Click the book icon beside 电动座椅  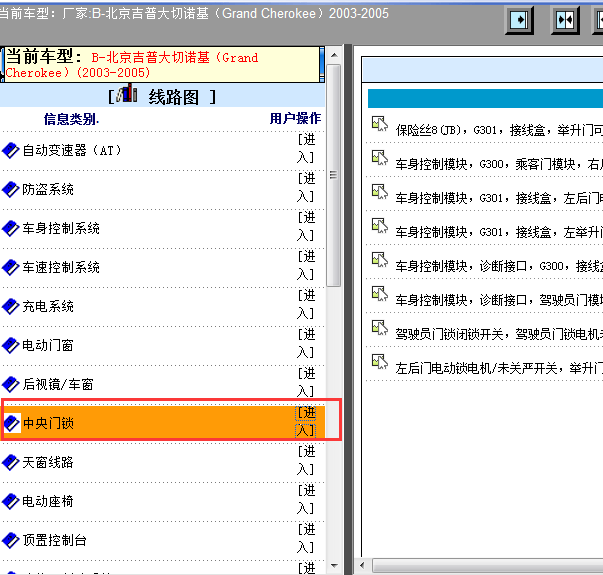(x=10, y=501)
